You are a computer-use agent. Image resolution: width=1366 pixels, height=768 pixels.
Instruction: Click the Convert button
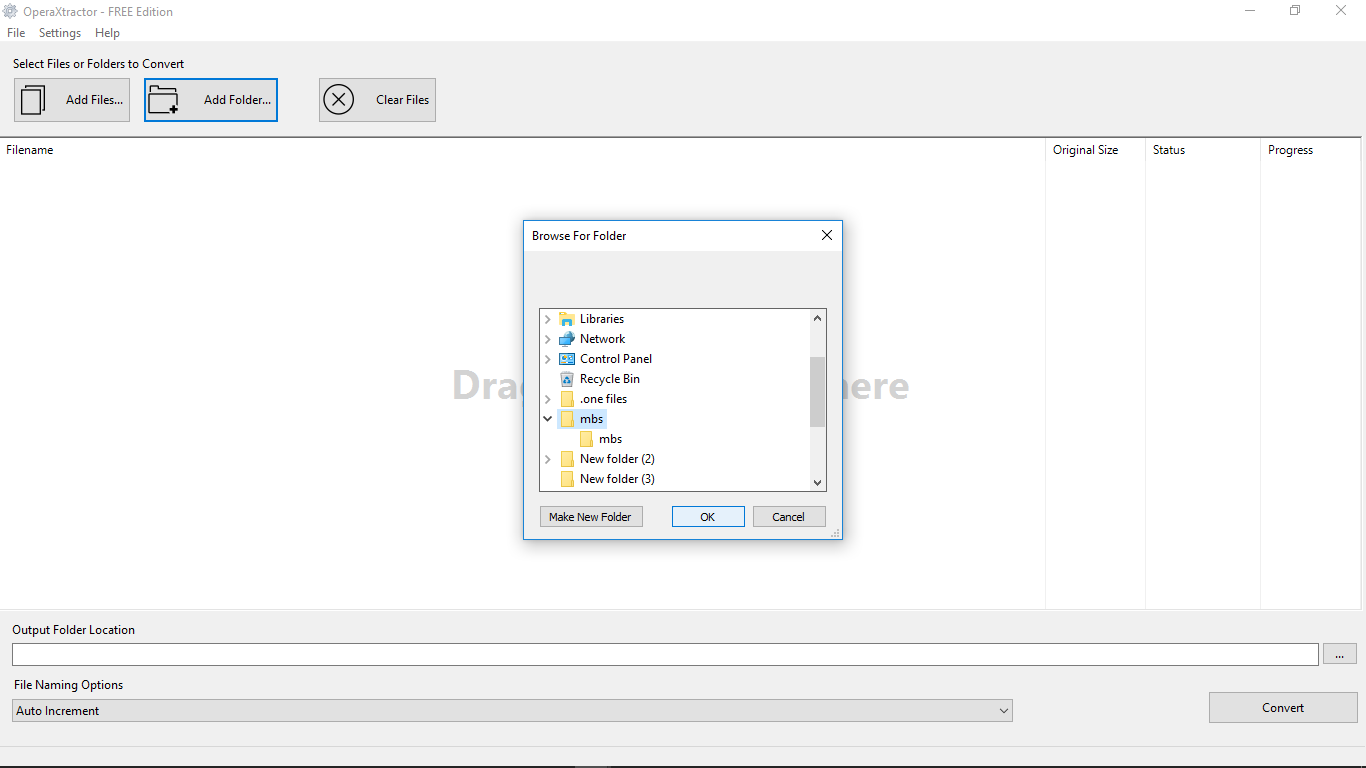click(1283, 708)
